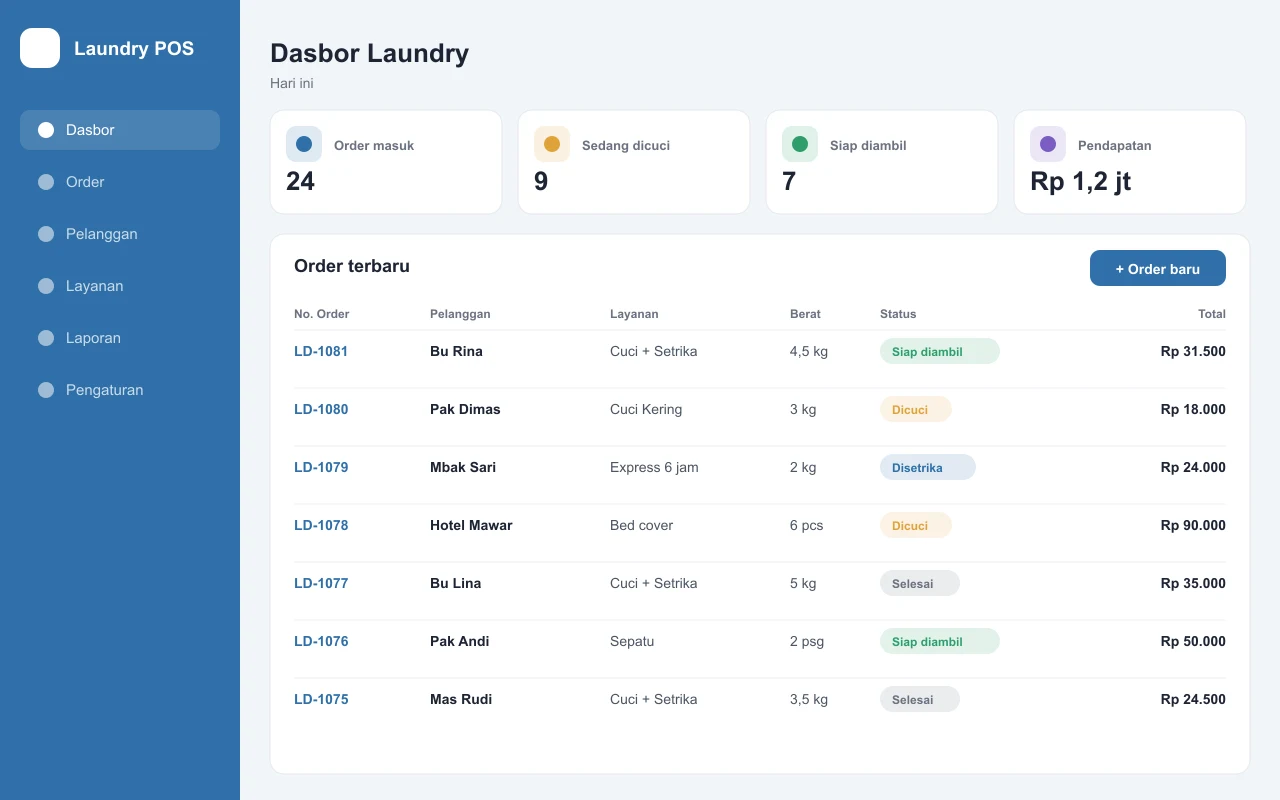Image resolution: width=1280 pixels, height=800 pixels.
Task: Click the Order masuk value 24
Action: [x=300, y=181]
